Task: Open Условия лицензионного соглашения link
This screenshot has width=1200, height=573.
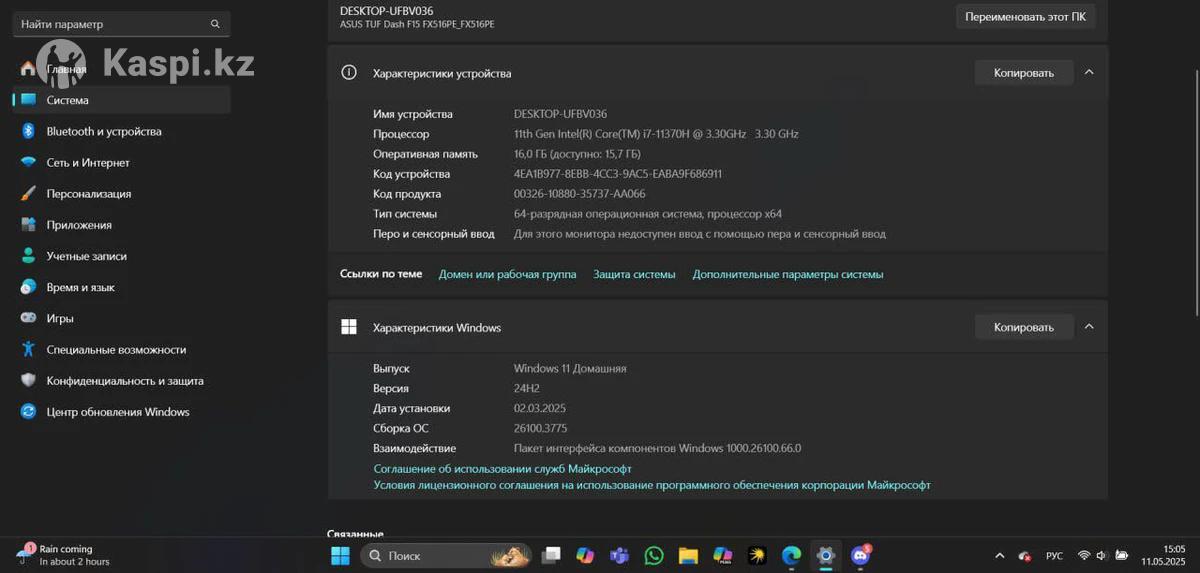Action: (652, 485)
